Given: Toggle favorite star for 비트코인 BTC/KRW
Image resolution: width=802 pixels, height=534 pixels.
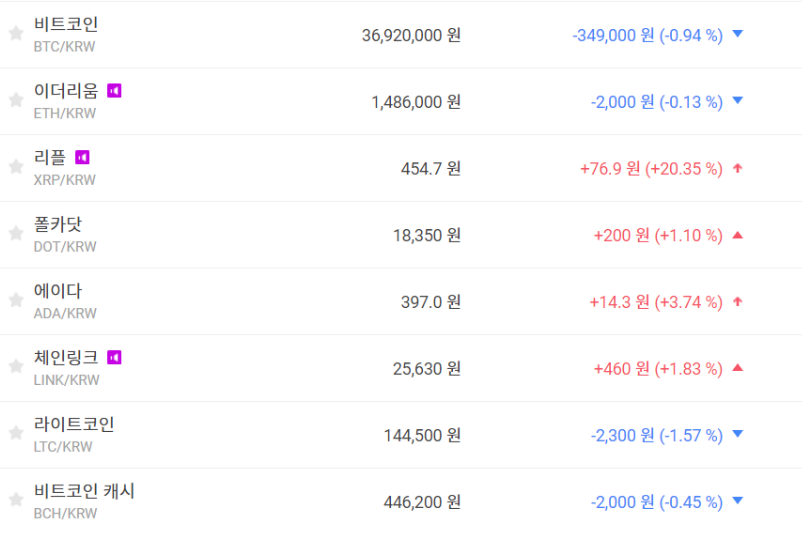Looking at the screenshot, I should (x=15, y=34).
